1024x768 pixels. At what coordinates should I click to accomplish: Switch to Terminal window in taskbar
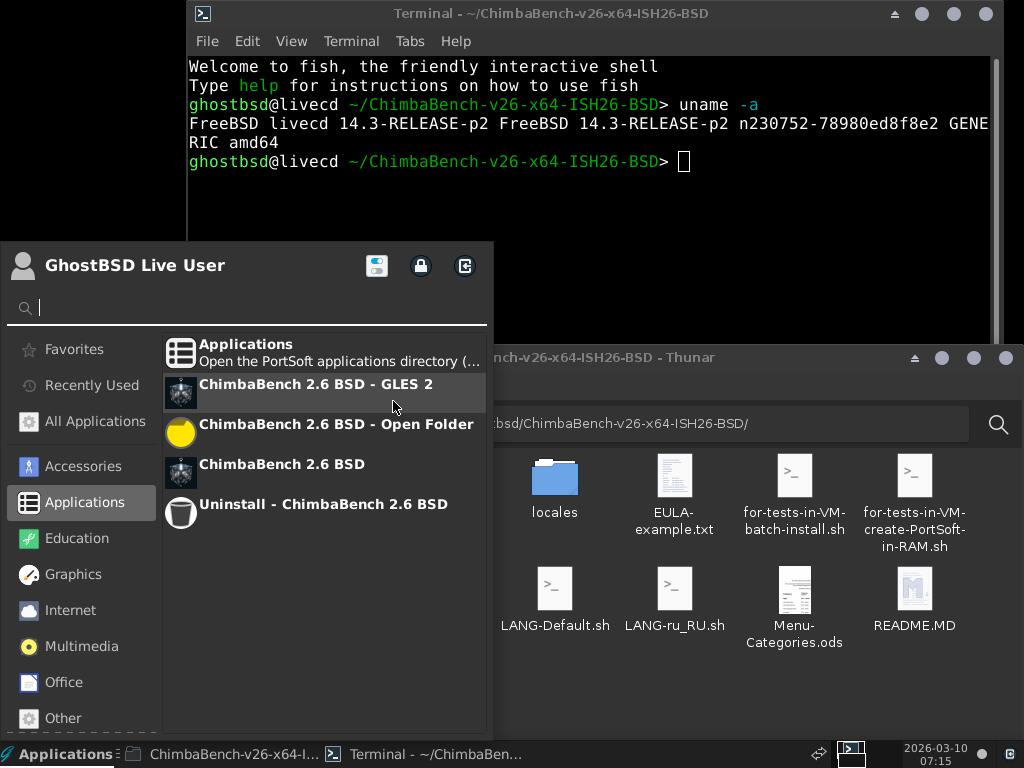tap(424, 754)
